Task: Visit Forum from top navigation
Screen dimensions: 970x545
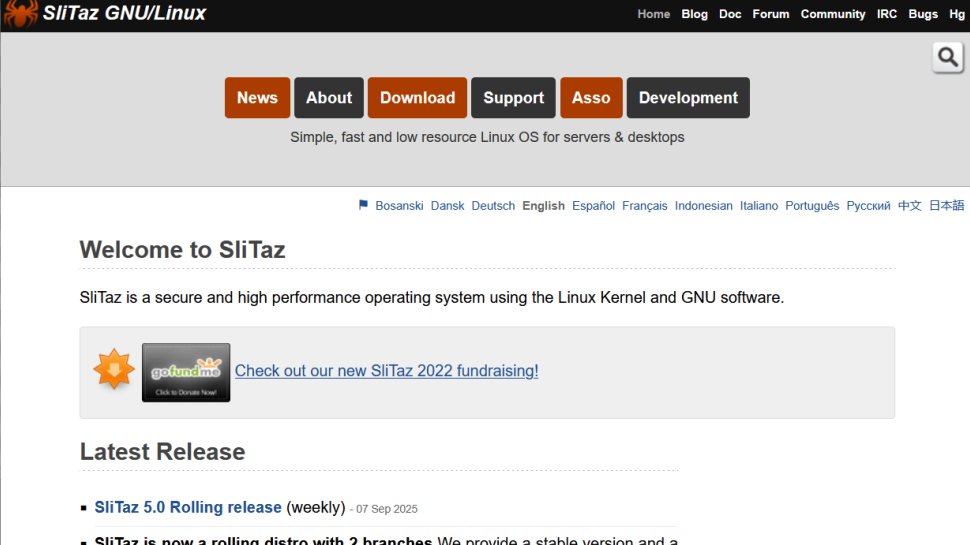Action: [x=771, y=14]
